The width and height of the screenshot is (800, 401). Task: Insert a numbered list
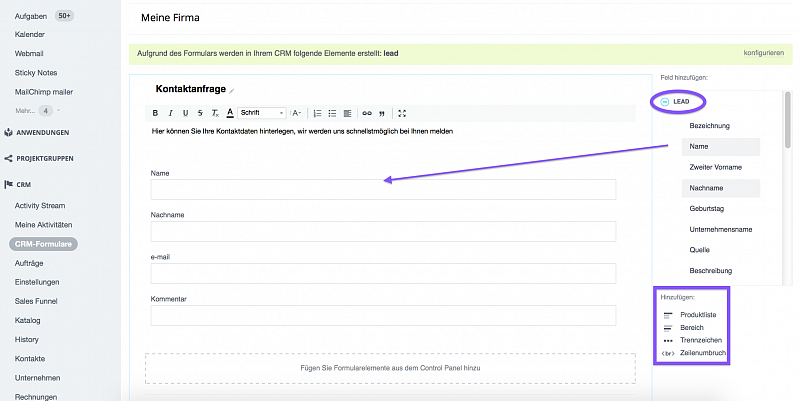(317, 113)
